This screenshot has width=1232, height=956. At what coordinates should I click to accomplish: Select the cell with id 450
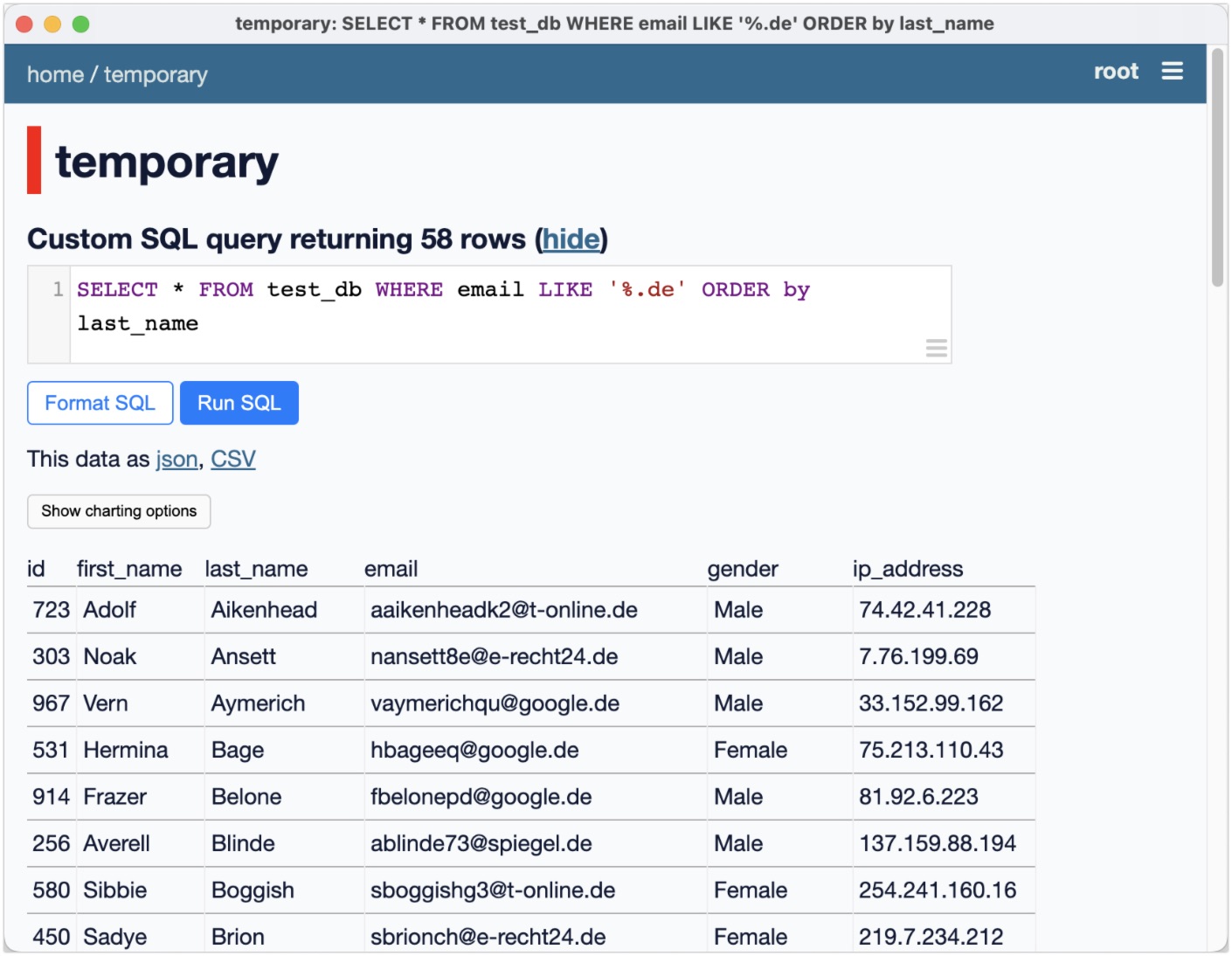coord(52,935)
